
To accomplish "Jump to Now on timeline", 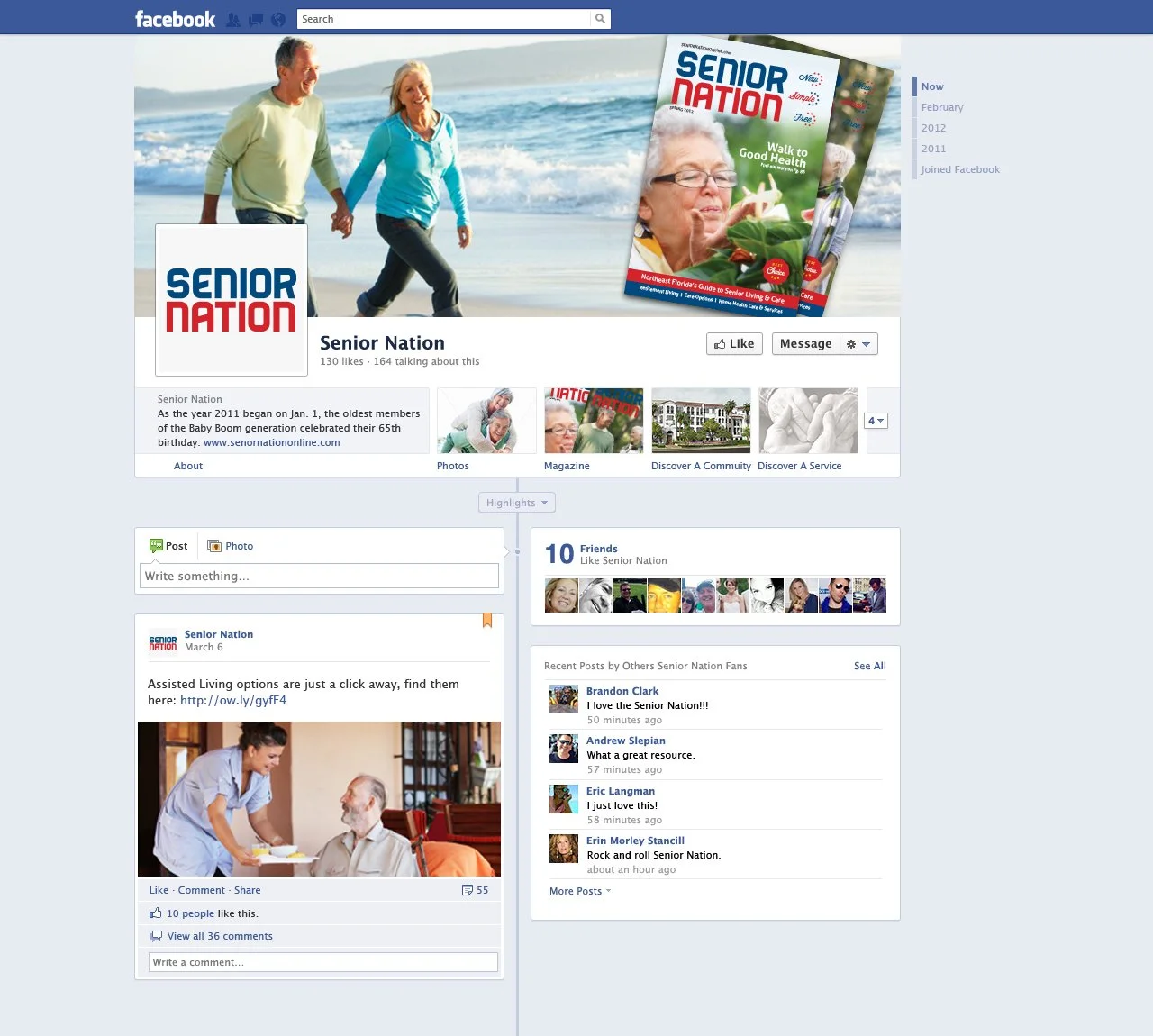I will [x=932, y=86].
